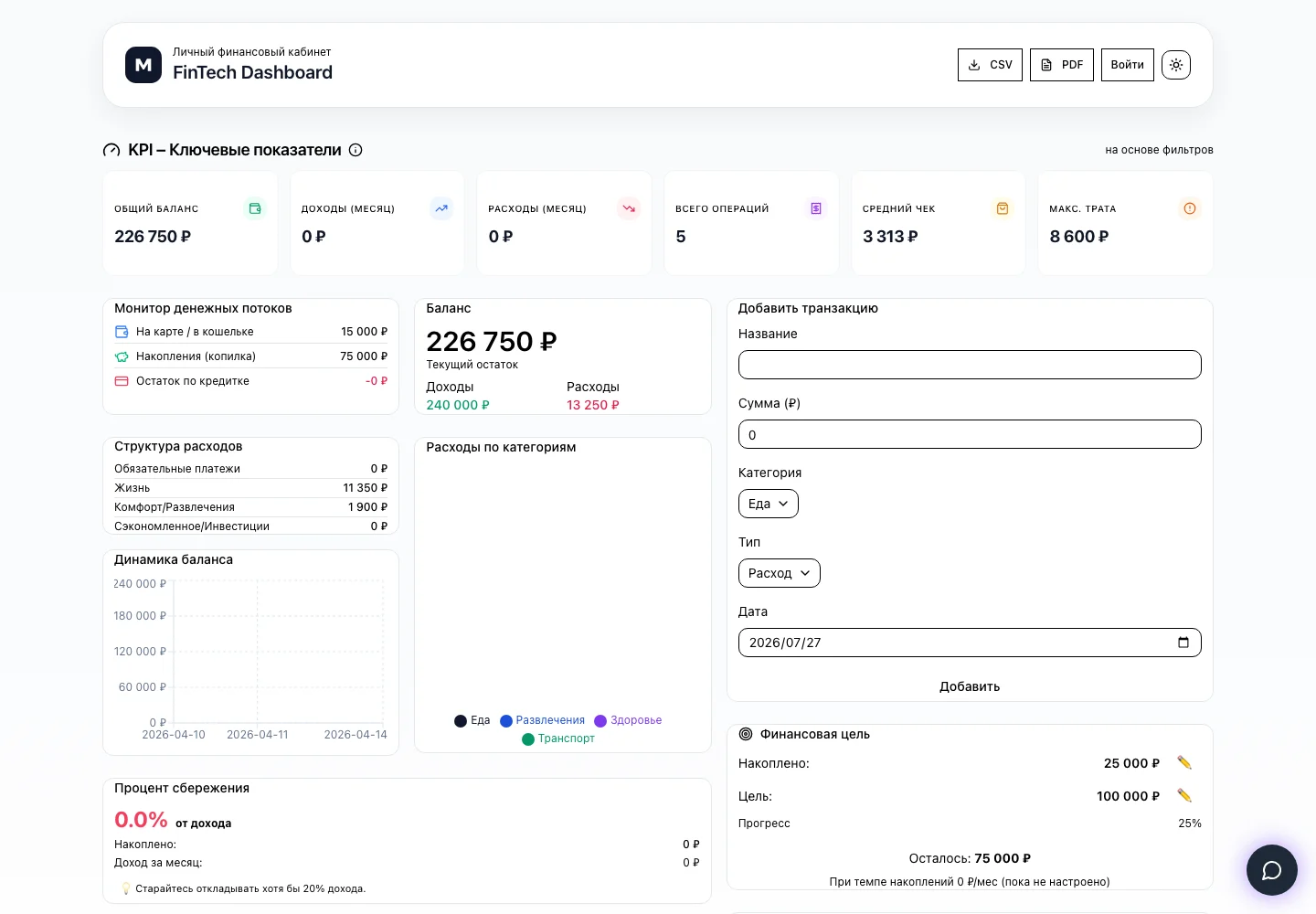The image size is (1316, 914).
Task: Open the chat support bubble
Action: tap(1272, 870)
